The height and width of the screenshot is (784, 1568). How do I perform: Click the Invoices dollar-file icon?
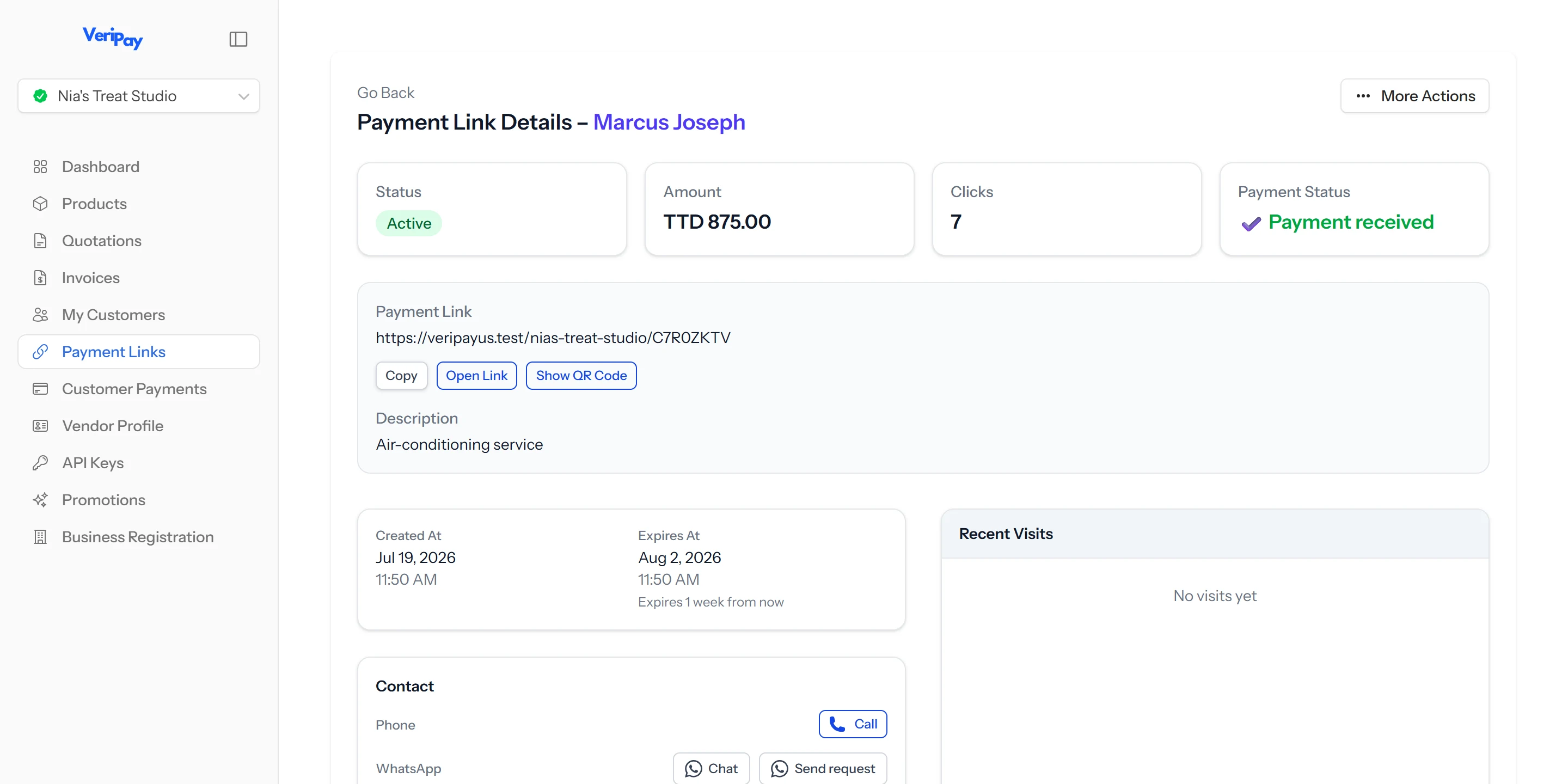40,278
